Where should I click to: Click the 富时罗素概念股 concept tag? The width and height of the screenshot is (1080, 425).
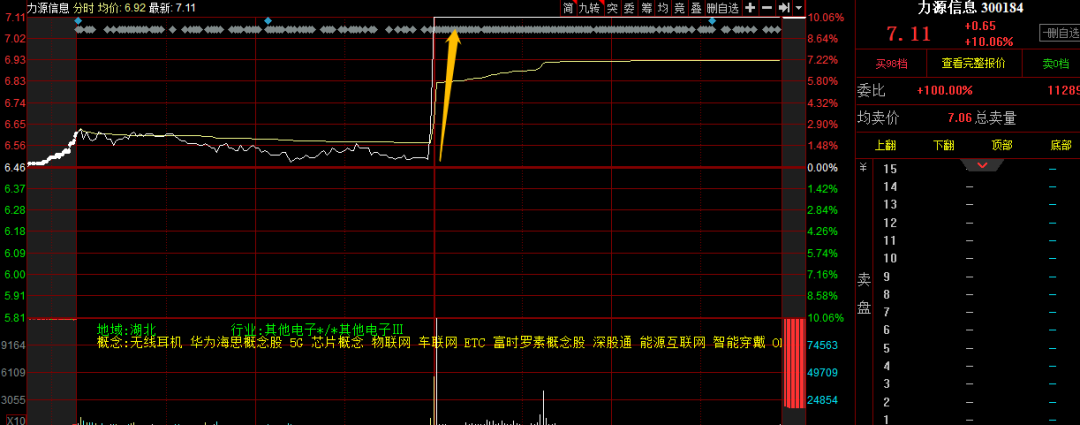(539, 342)
